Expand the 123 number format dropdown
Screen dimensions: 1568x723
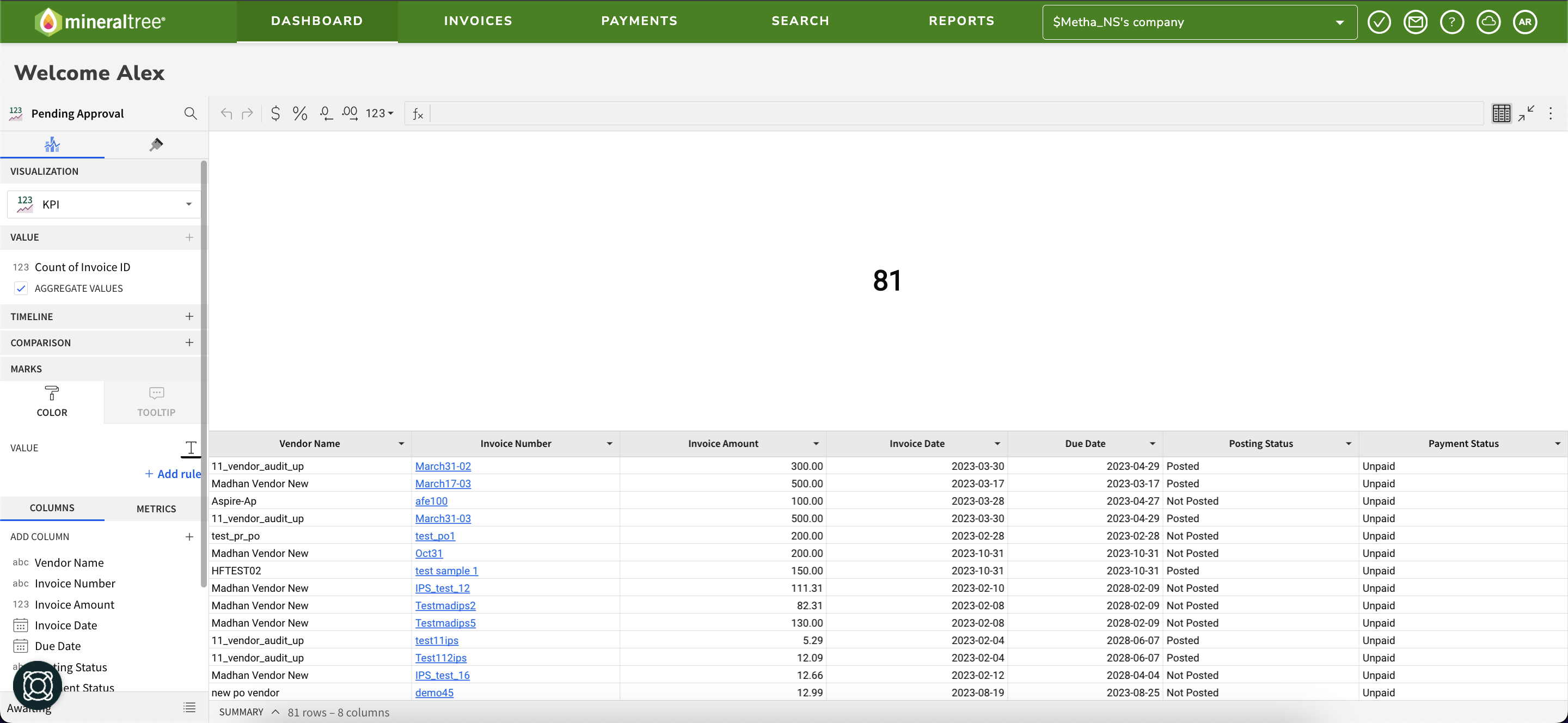[379, 113]
